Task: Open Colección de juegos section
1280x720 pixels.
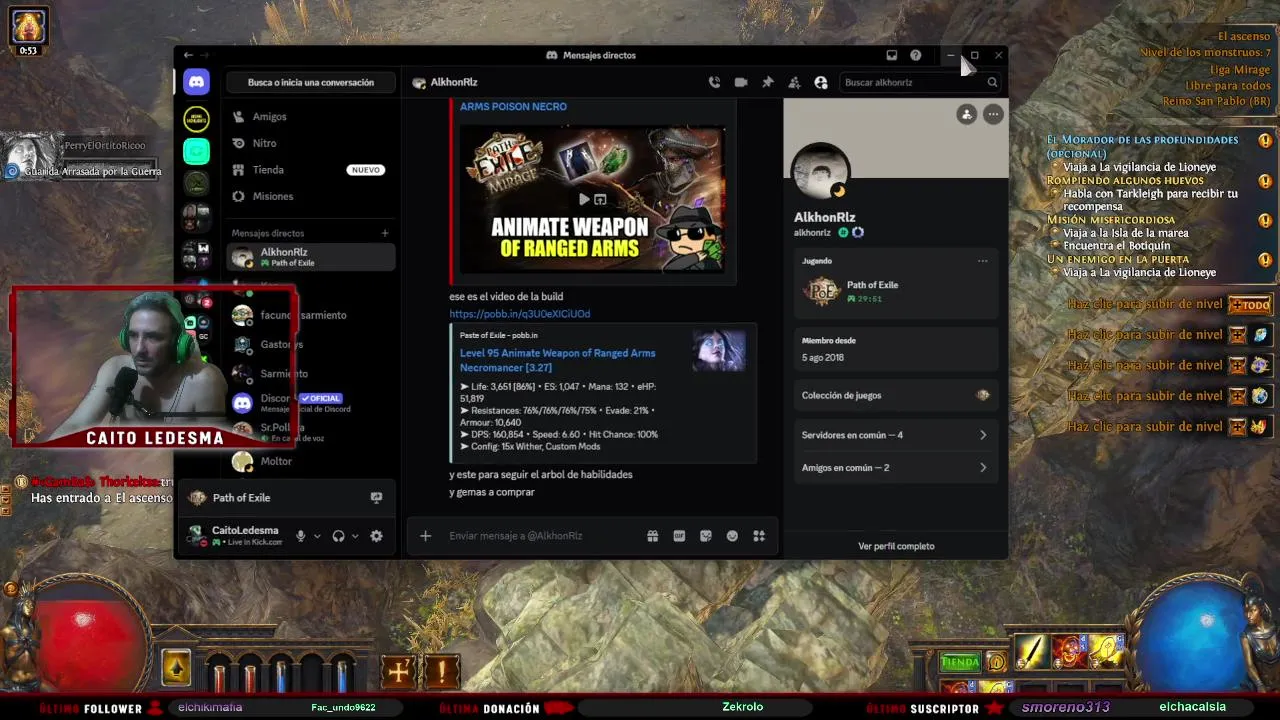Action: [x=894, y=395]
